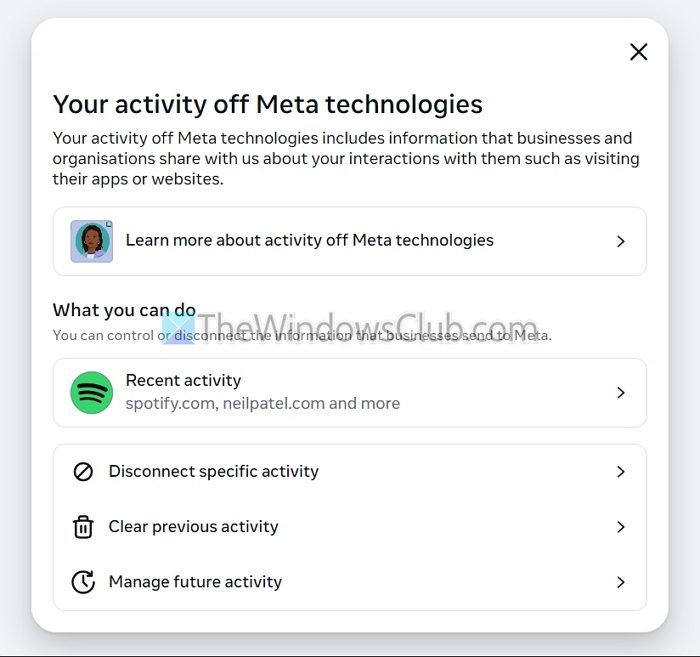Select the spotify.com, neilpatel.com subtitle text
Screen dimensions: 700x657
[262, 404]
